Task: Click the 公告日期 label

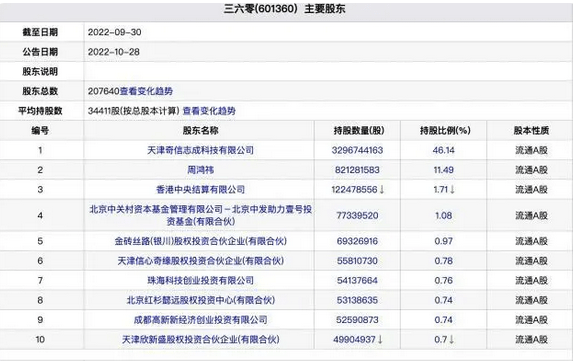Action: point(40,52)
